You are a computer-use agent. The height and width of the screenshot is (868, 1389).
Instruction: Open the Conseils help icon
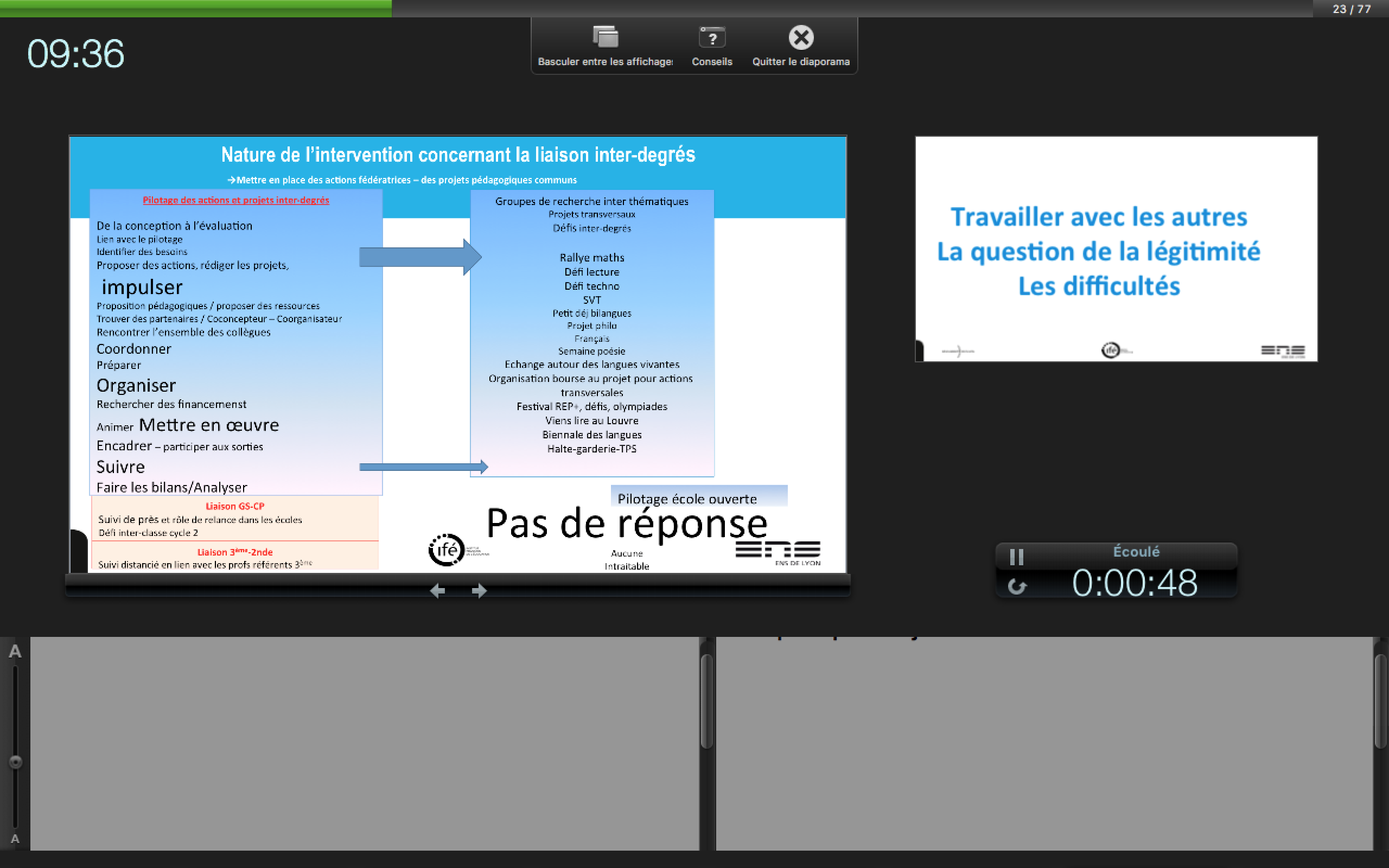712,38
